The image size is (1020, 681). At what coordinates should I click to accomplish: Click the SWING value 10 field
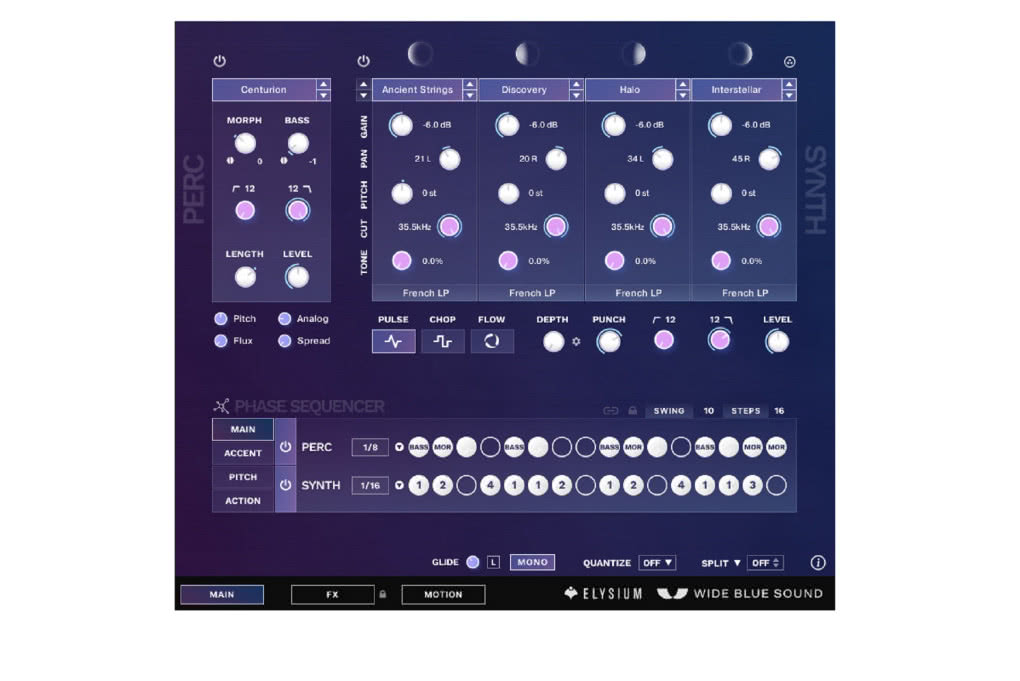click(x=708, y=411)
